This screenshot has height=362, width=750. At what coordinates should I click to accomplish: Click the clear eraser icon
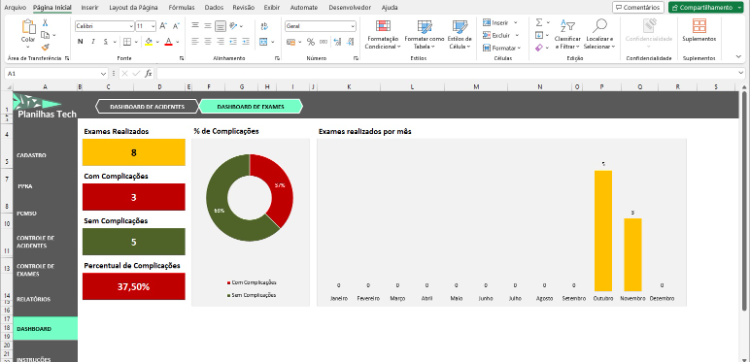point(539,48)
